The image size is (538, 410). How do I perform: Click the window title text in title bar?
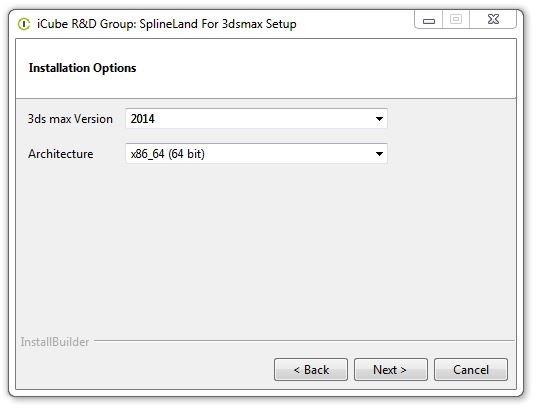click(x=167, y=24)
